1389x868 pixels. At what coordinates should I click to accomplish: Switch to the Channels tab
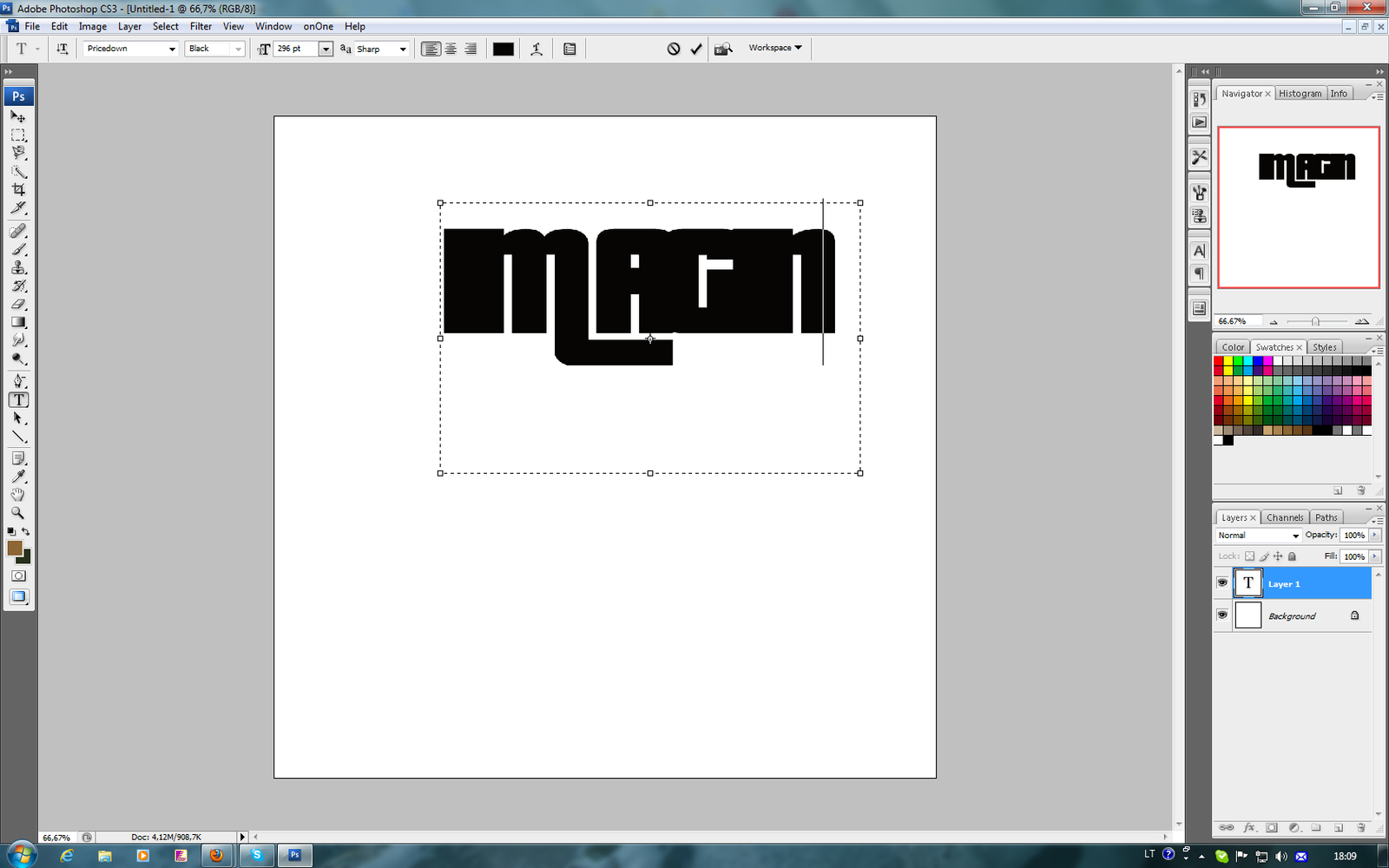(x=1284, y=517)
